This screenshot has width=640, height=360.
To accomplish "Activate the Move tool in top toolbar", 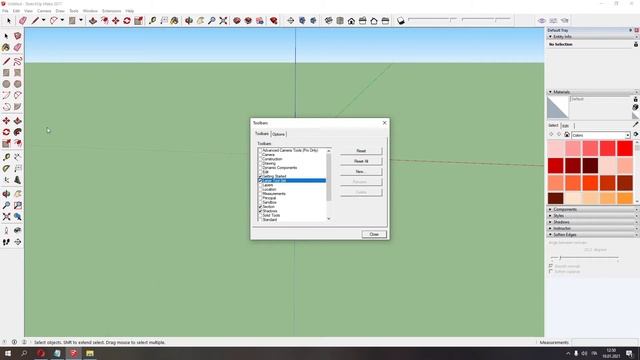I will (x=116, y=20).
